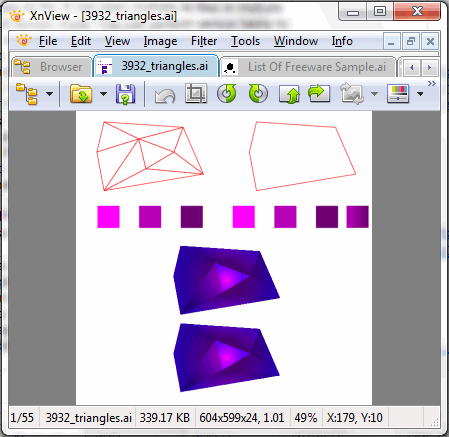Open the dropdown beside the resize icon

click(374, 94)
